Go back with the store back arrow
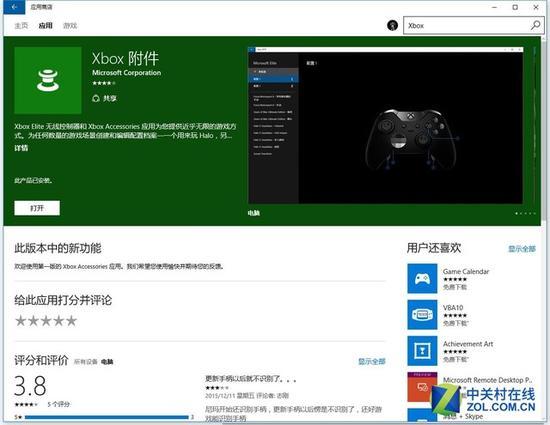This screenshot has height=425, width=550. click(x=14, y=7)
